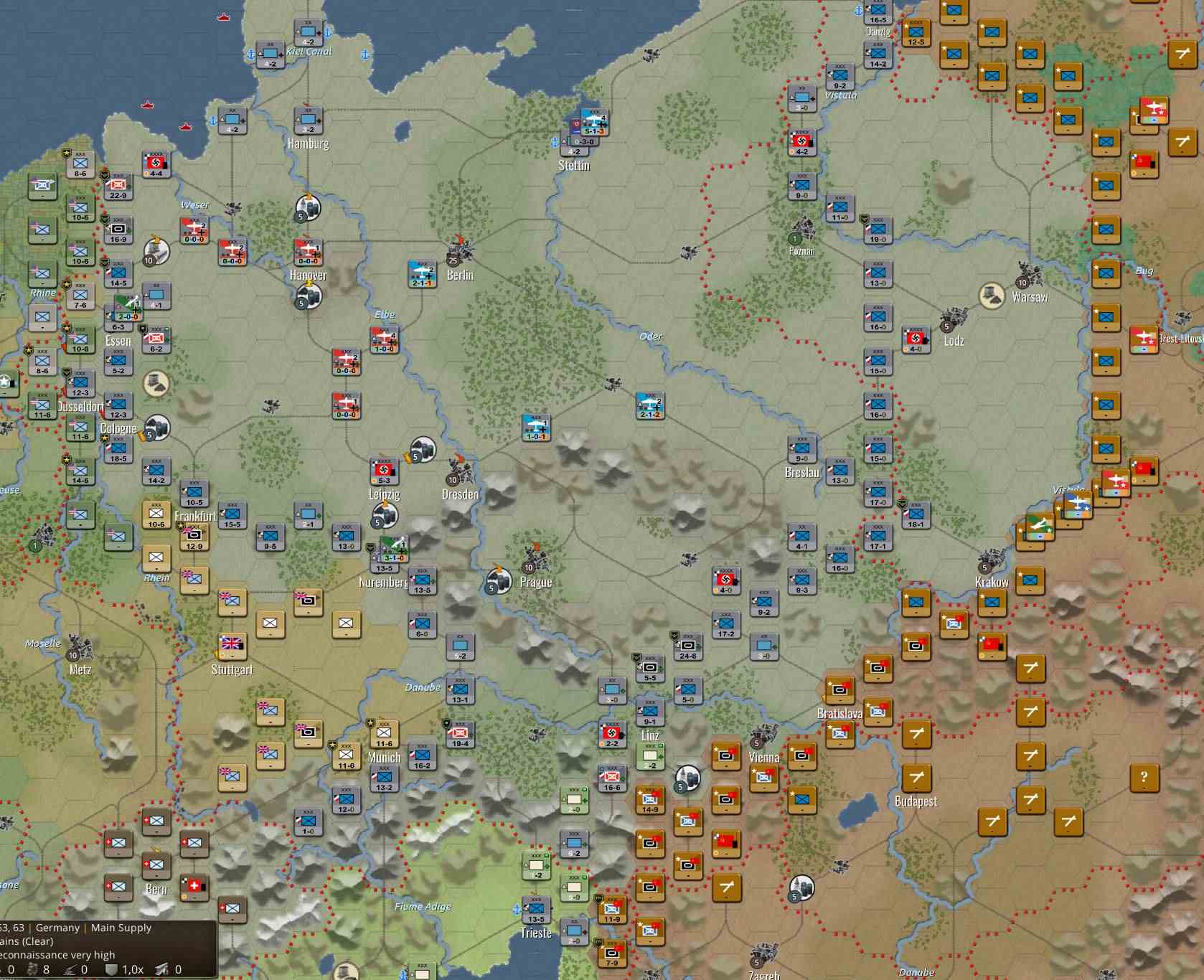Select the Soviet 12-5 infantry near Danzig
The height and width of the screenshot is (980, 1204).
point(916,32)
